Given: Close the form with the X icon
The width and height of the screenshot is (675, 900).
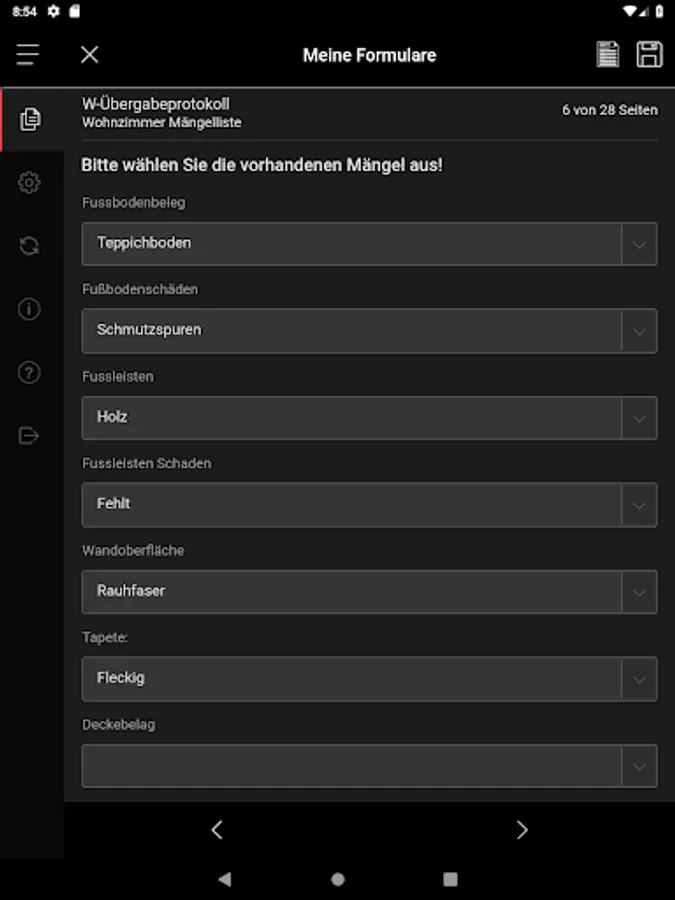Looking at the screenshot, I should [89, 54].
